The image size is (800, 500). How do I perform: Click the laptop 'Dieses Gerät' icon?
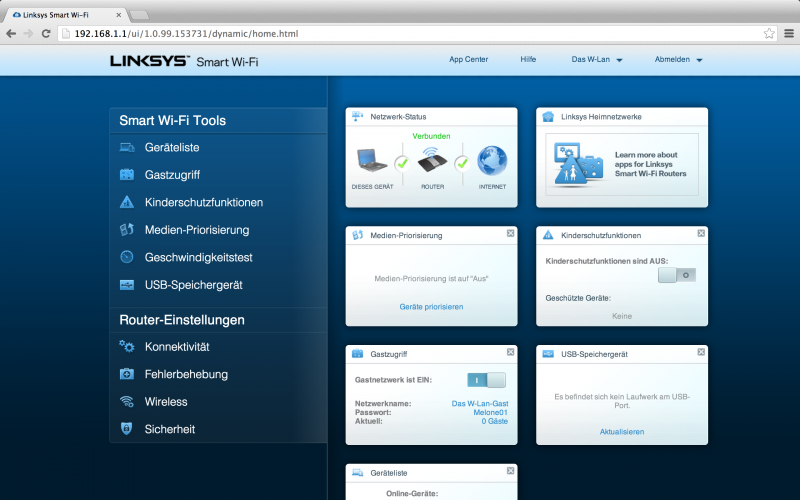(372, 161)
